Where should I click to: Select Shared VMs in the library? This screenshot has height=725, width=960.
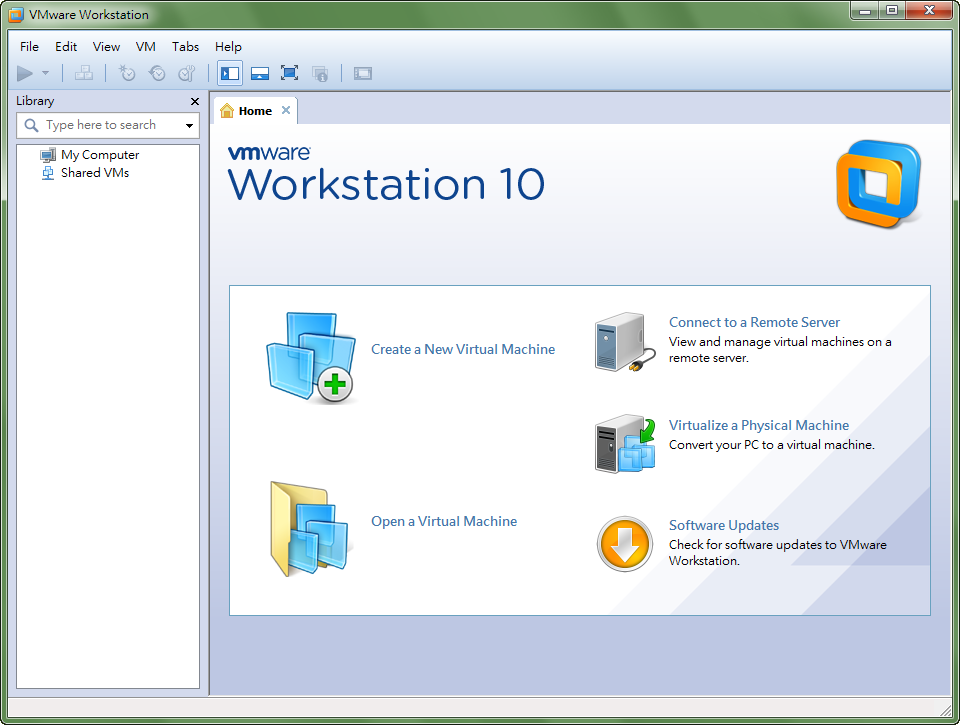[95, 173]
